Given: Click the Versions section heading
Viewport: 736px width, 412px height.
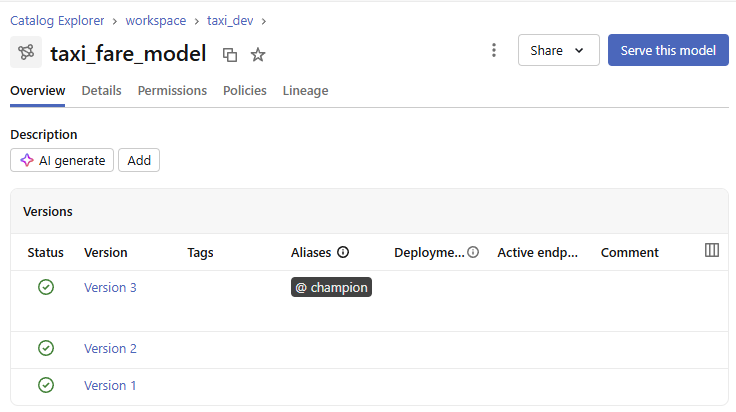Looking at the screenshot, I should point(48,212).
